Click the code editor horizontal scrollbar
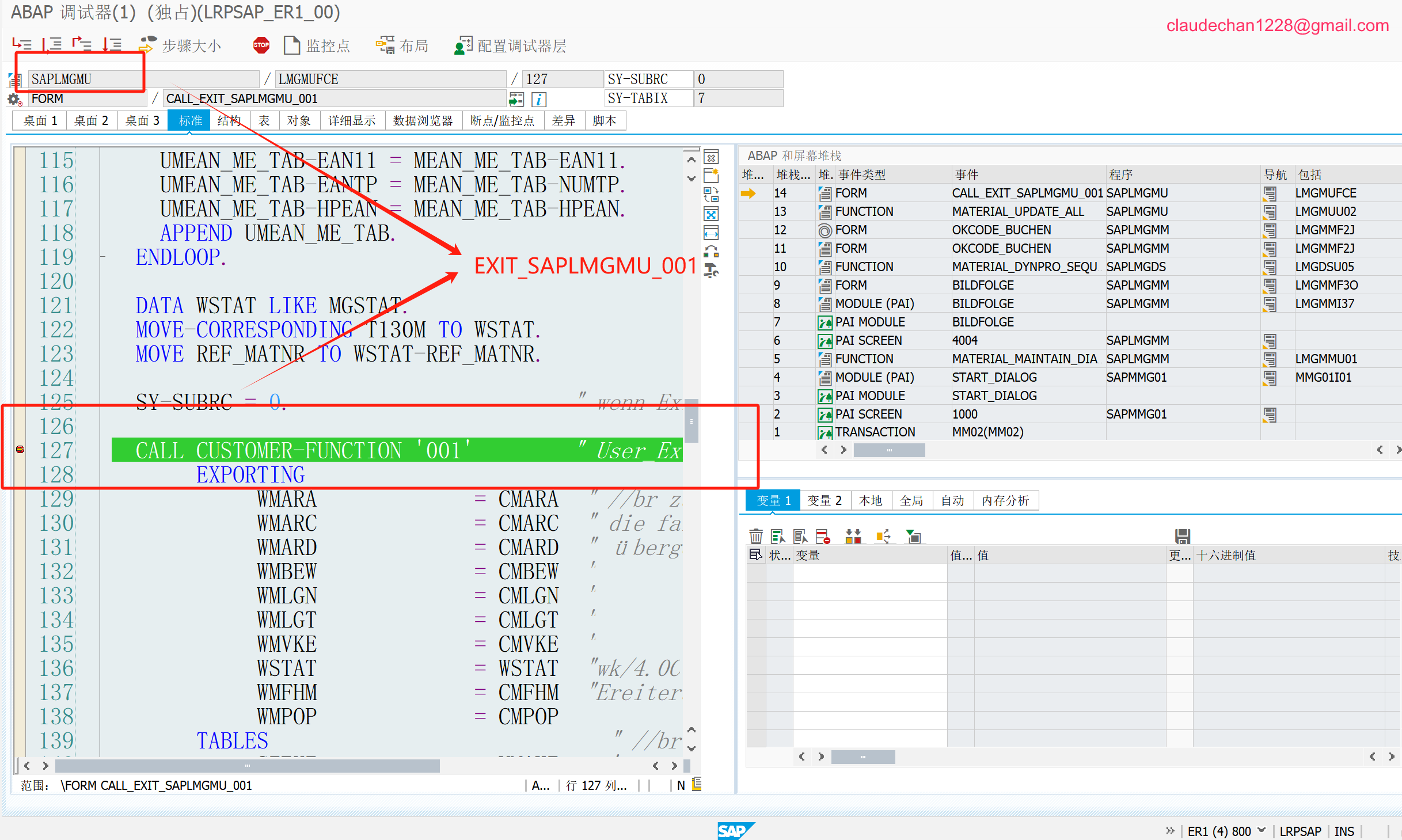This screenshot has width=1402, height=840. pos(248,765)
